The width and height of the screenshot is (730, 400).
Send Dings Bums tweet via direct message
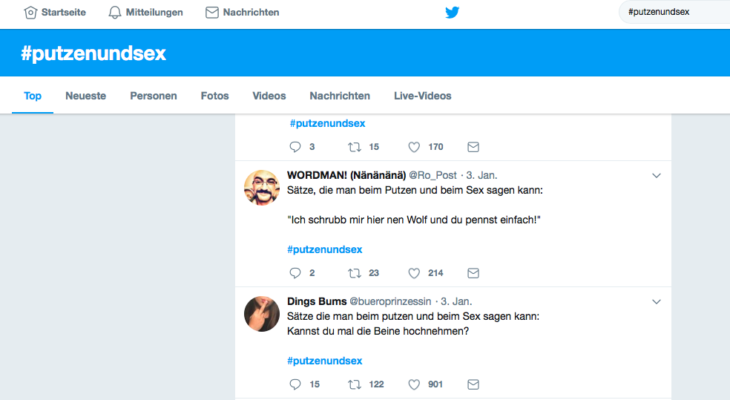[x=473, y=385]
